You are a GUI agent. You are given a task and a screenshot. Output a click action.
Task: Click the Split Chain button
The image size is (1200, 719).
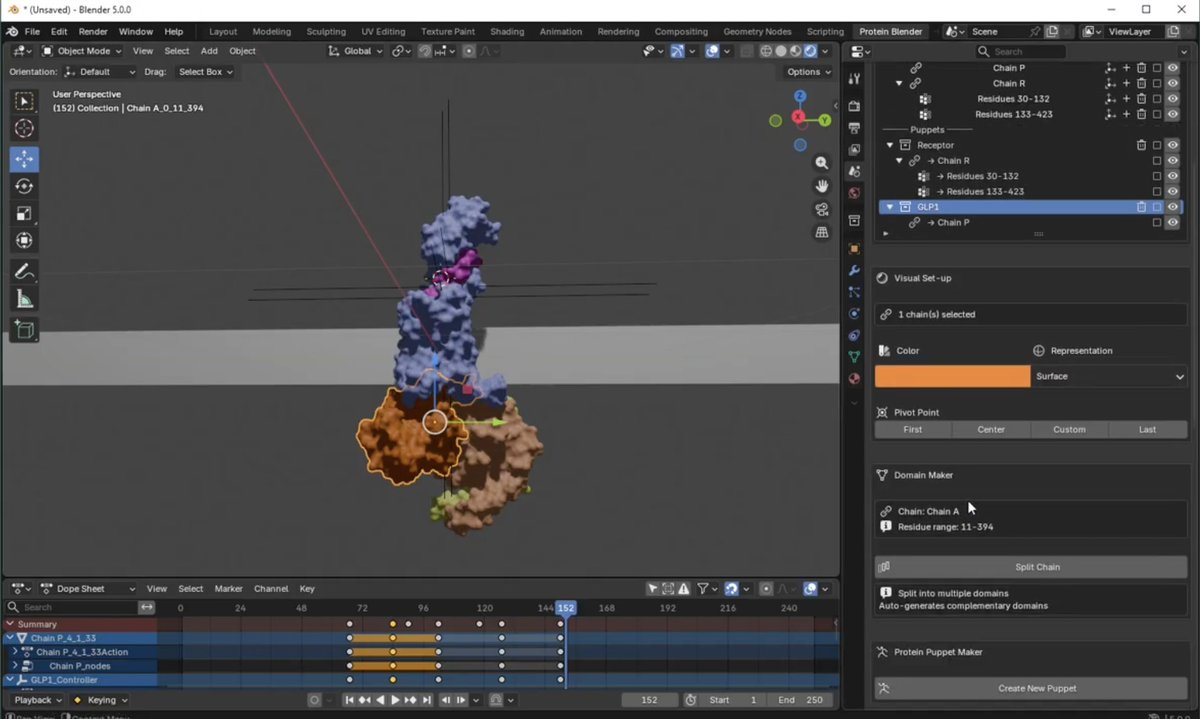tap(1037, 567)
